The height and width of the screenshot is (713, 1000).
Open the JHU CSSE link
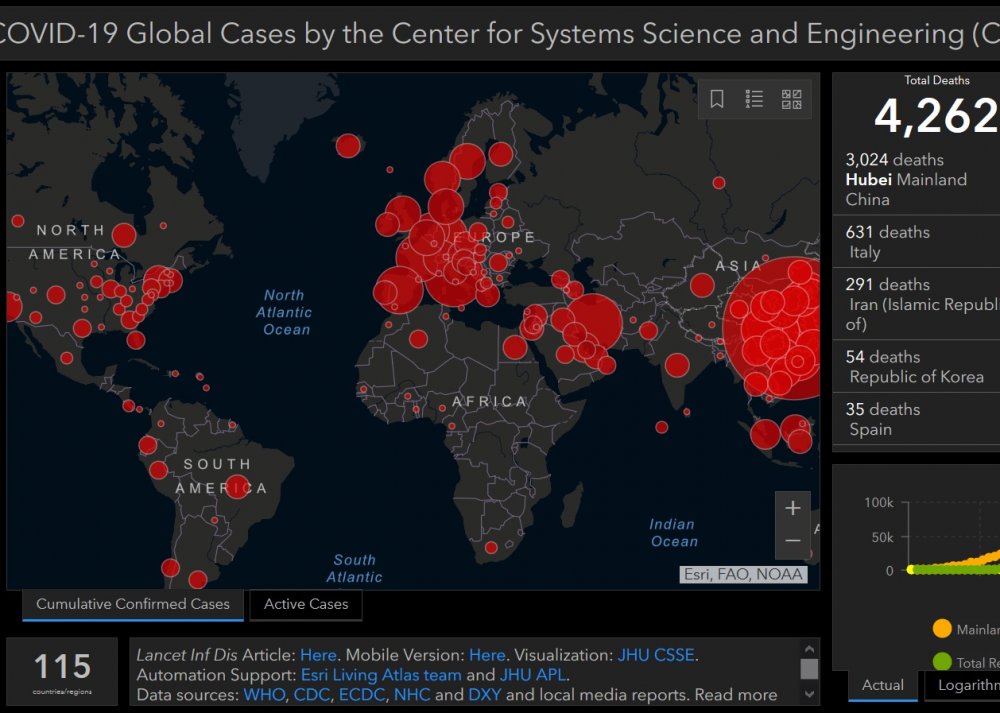[656, 655]
